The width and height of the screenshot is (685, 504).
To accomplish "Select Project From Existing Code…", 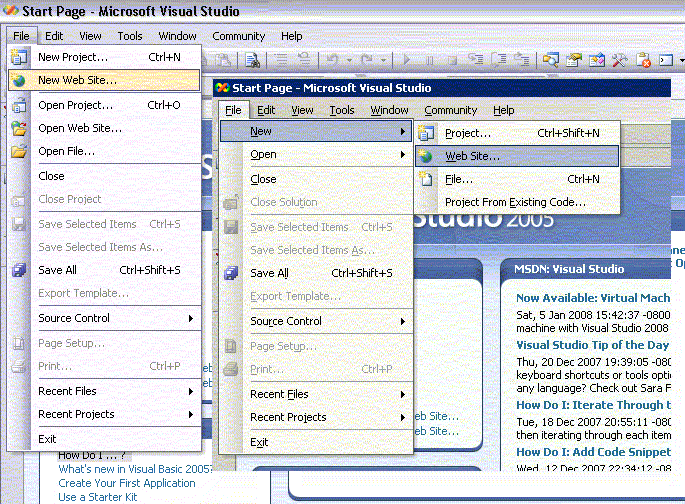I will pos(517,202).
